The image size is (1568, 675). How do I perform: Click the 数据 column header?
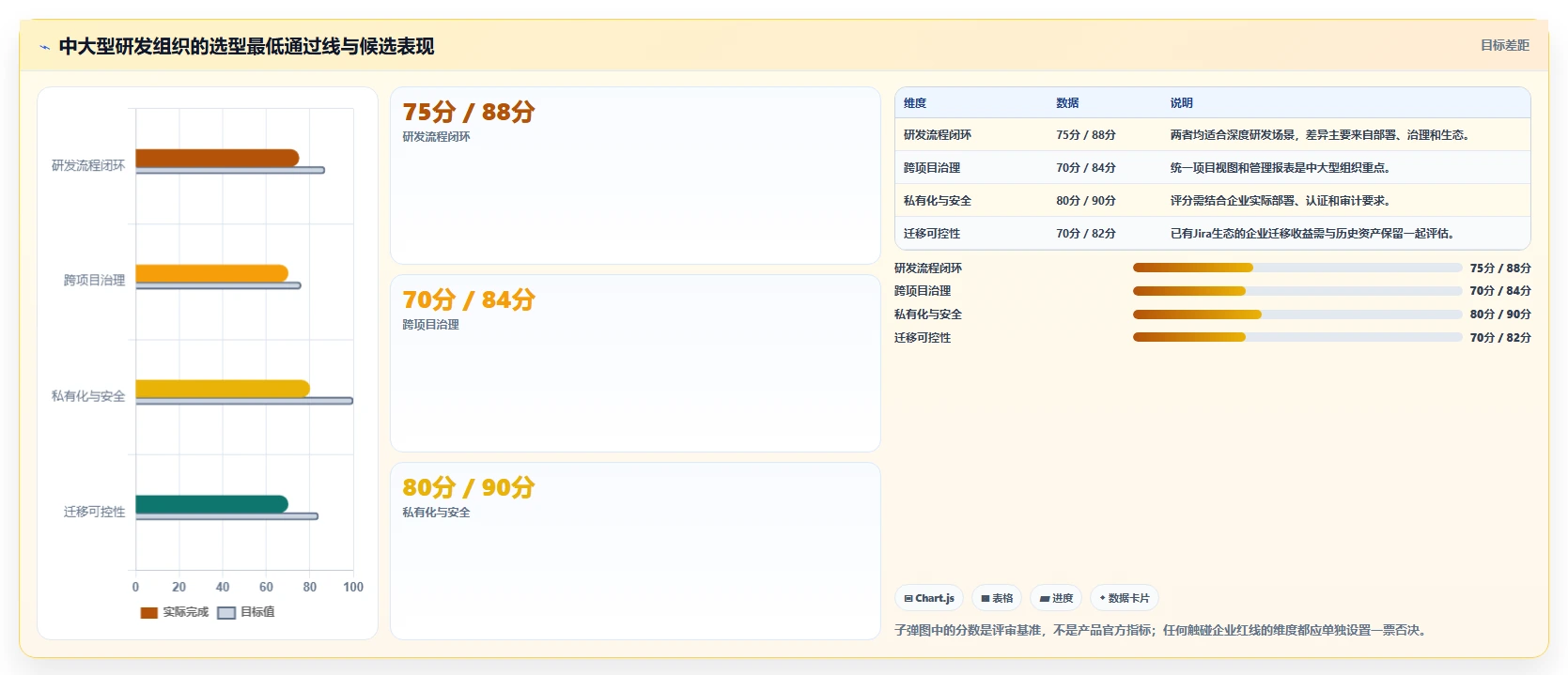1067,103
